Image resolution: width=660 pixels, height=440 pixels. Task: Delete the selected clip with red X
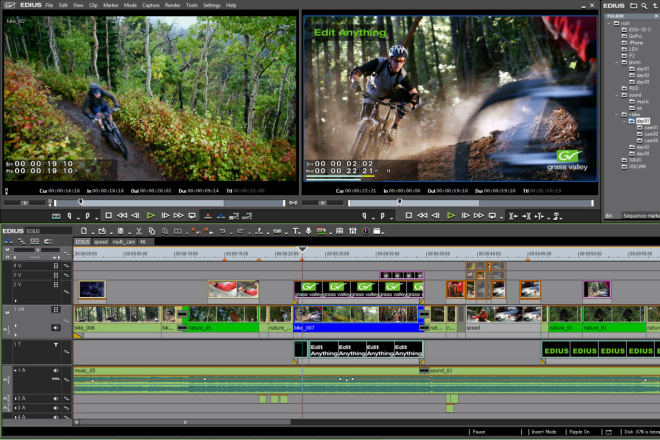[x=194, y=230]
